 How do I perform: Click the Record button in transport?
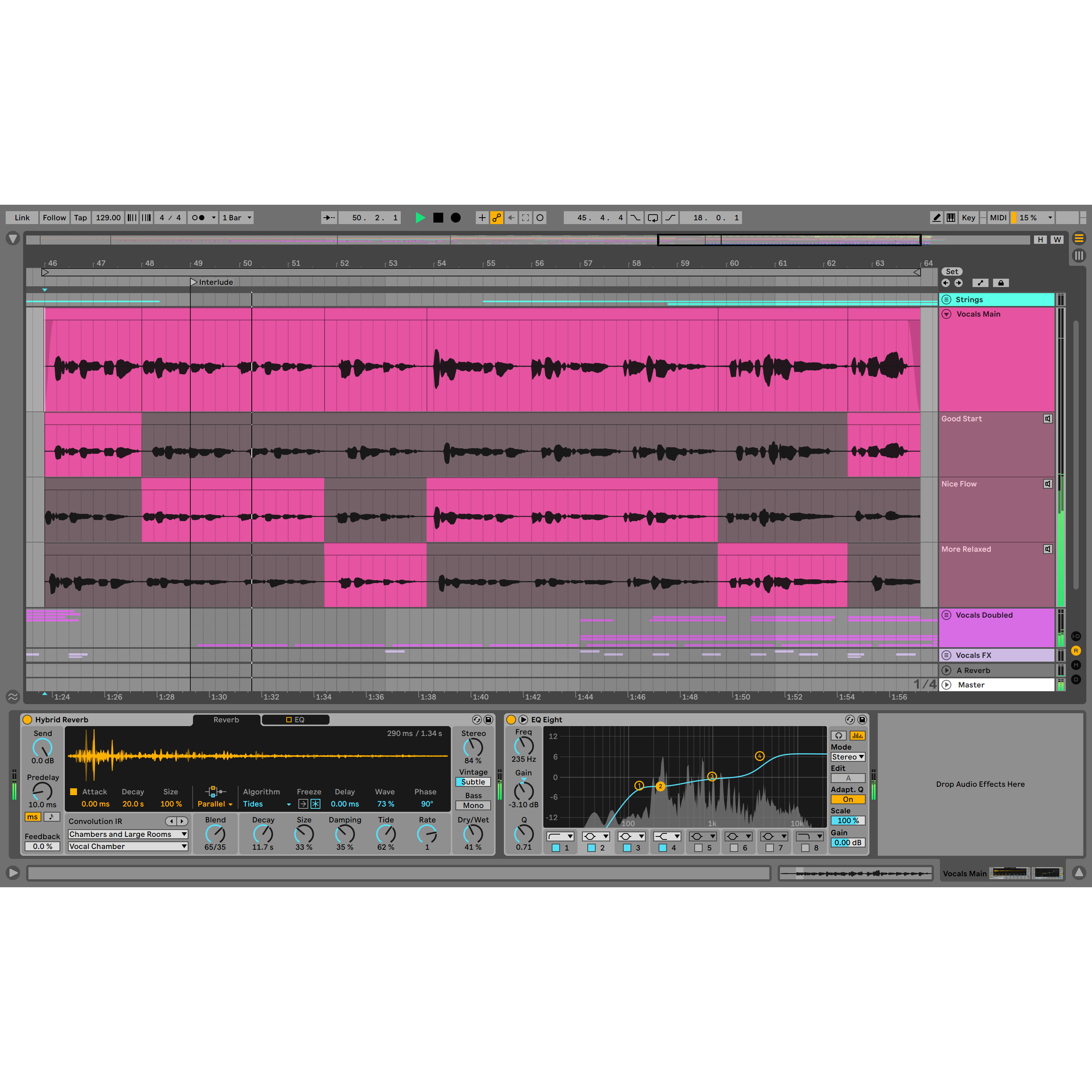pos(455,218)
